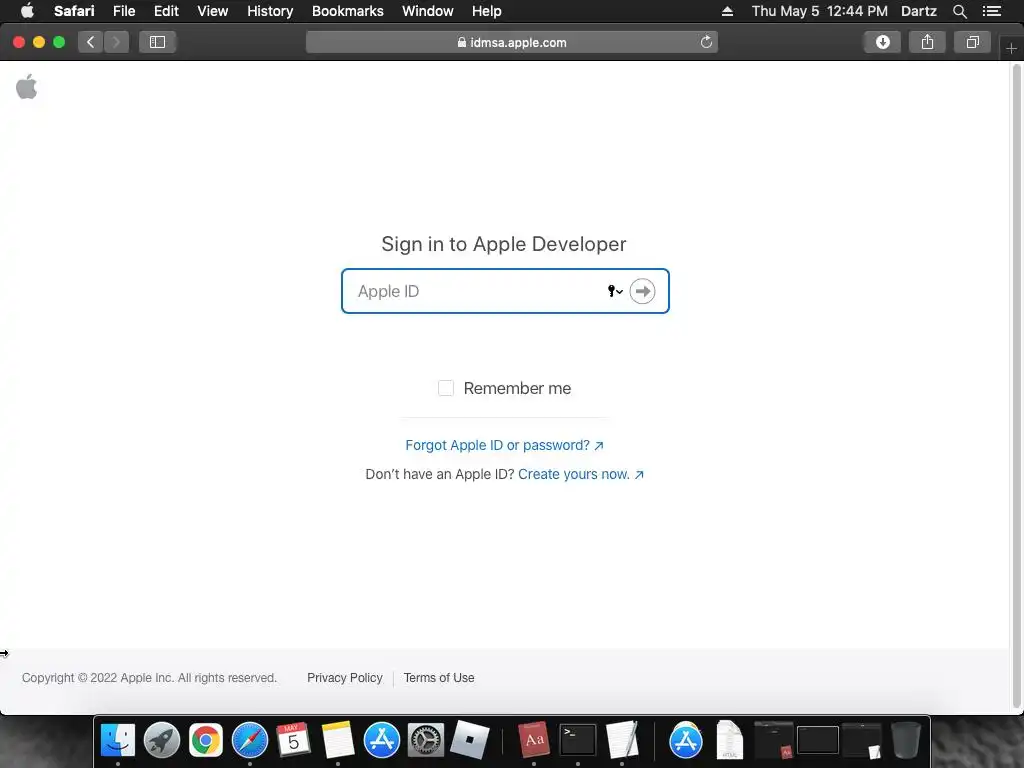Click Forgot Apple ID or password link
Screen dimensions: 1024x768
[x=504, y=445]
